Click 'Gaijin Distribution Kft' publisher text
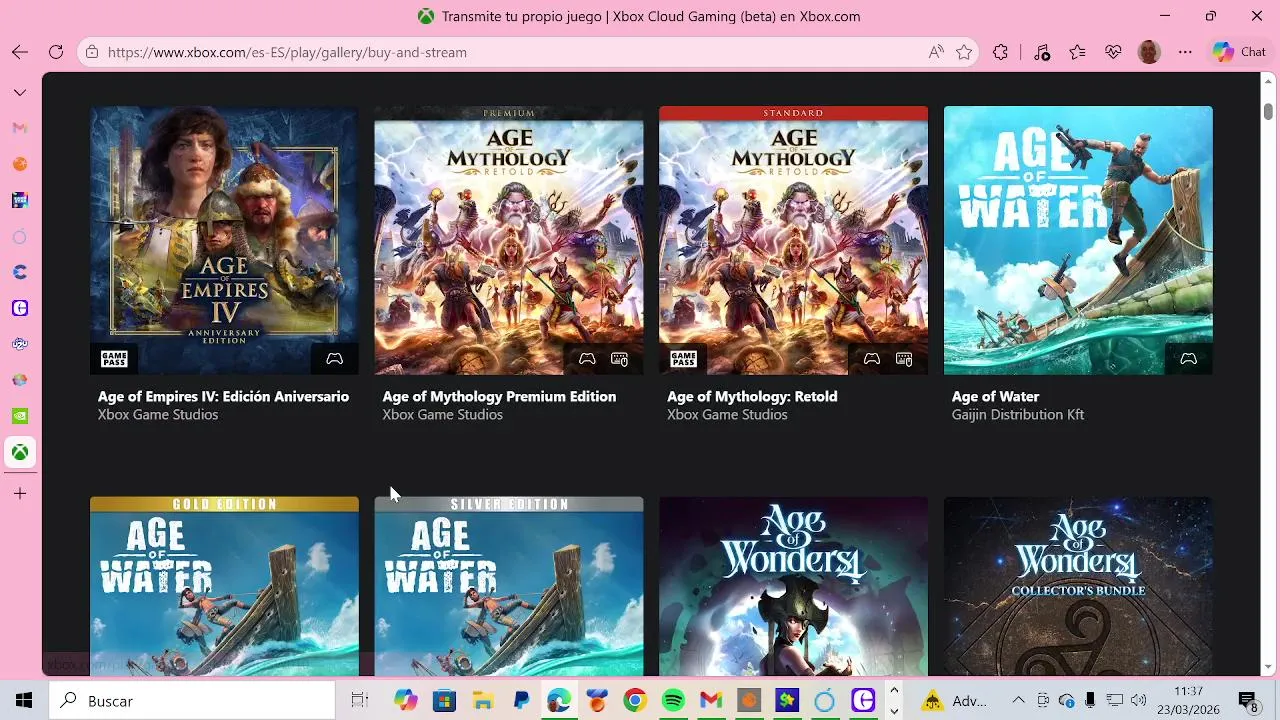Image resolution: width=1280 pixels, height=720 pixels. [x=1018, y=414]
